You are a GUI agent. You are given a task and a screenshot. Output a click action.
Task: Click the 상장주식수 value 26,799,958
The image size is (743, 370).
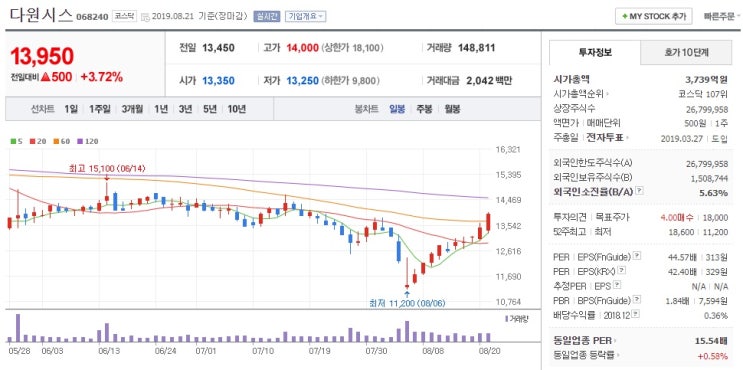click(x=707, y=109)
